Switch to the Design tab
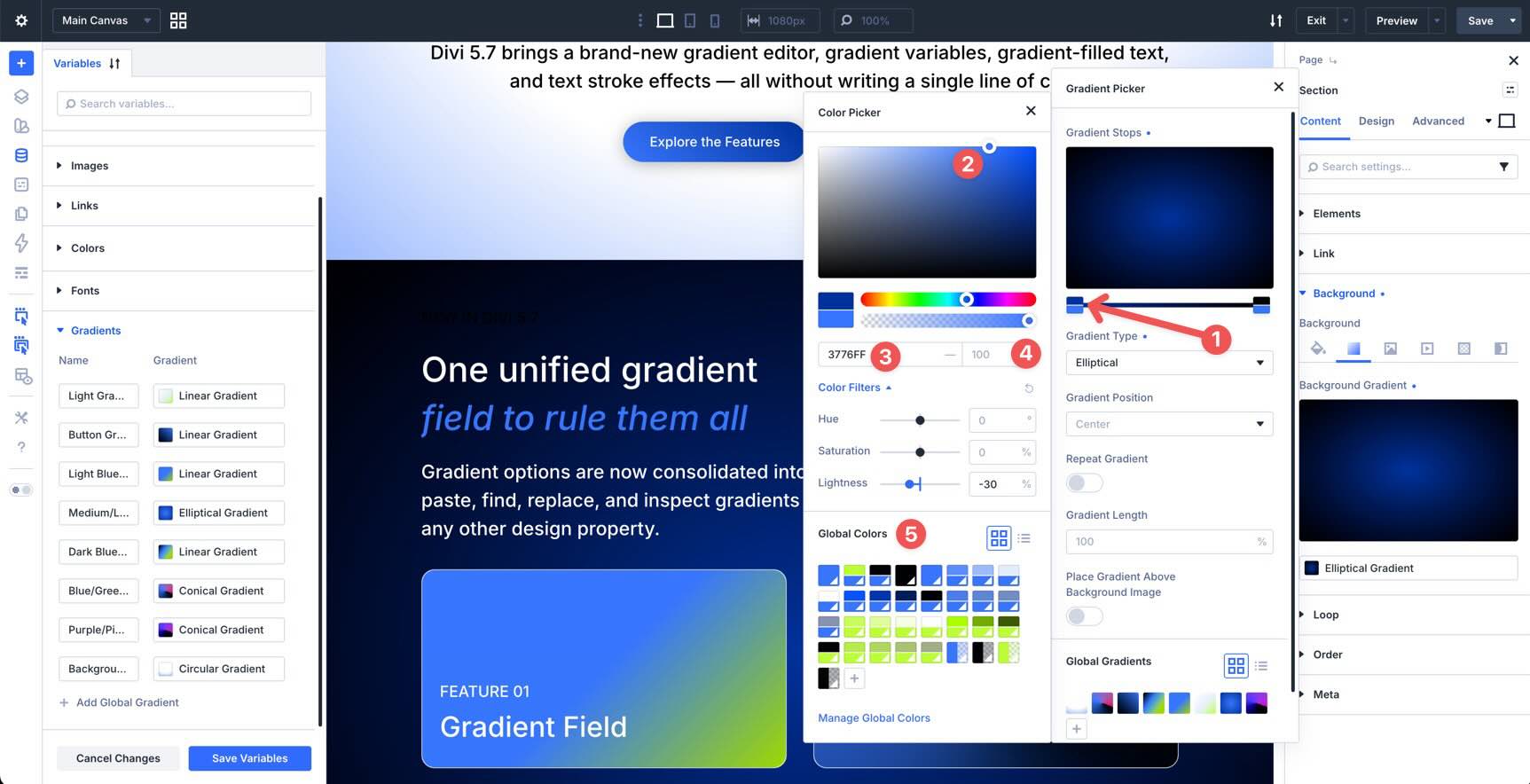Image resolution: width=1530 pixels, height=784 pixels. click(1376, 121)
